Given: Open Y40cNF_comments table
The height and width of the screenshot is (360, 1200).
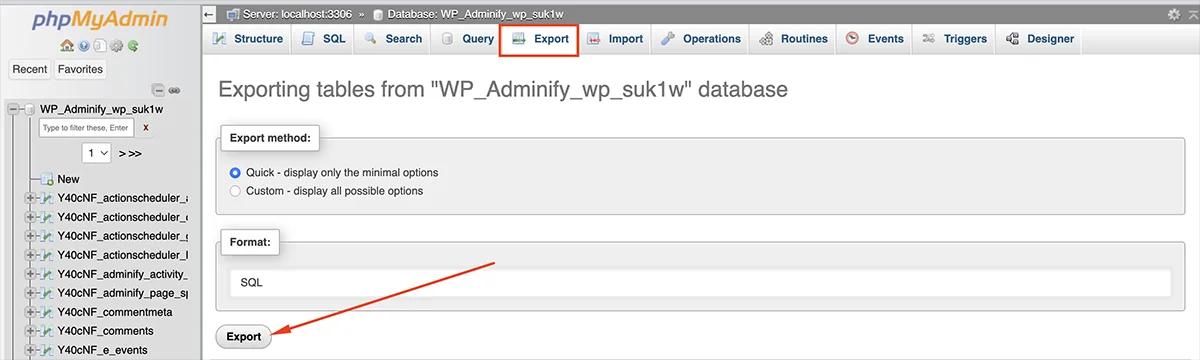Looking at the screenshot, I should pyautogui.click(x=105, y=331).
